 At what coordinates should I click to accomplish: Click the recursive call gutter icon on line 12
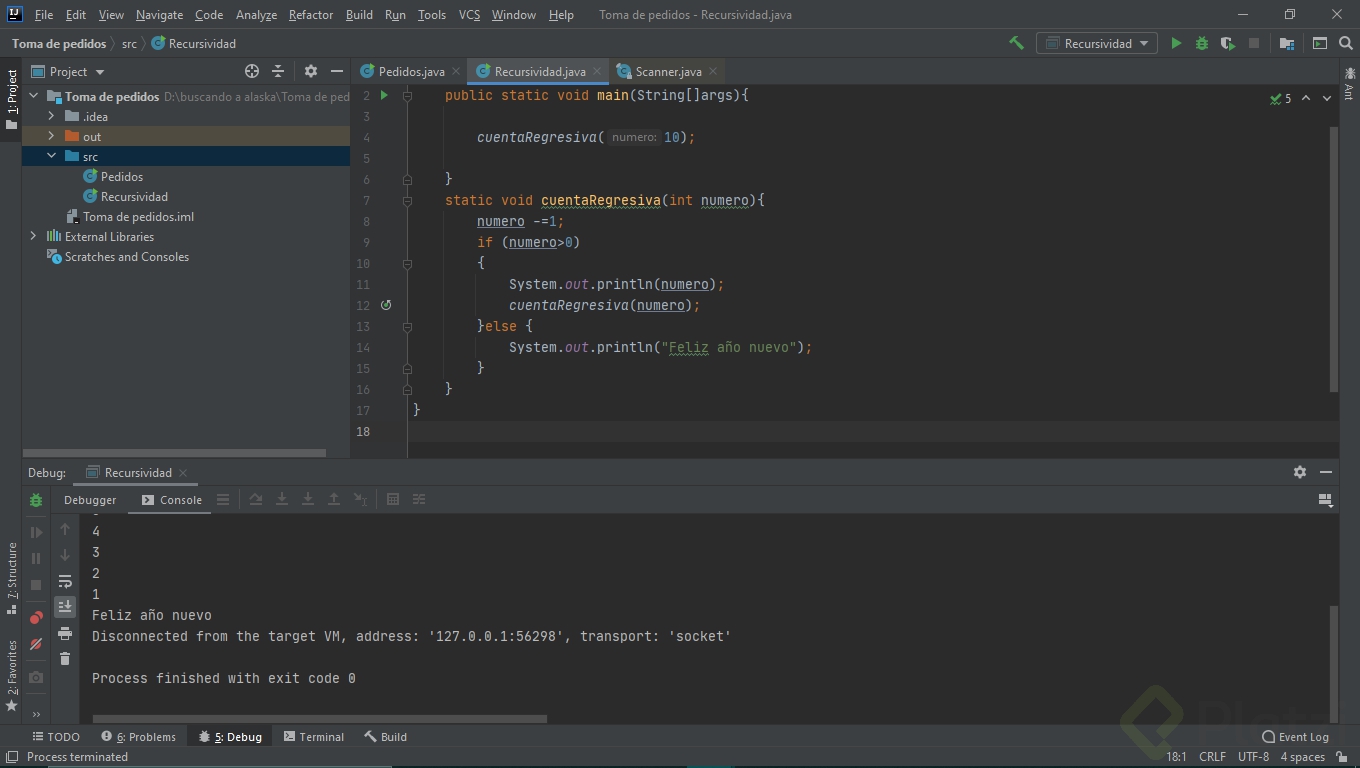[386, 305]
